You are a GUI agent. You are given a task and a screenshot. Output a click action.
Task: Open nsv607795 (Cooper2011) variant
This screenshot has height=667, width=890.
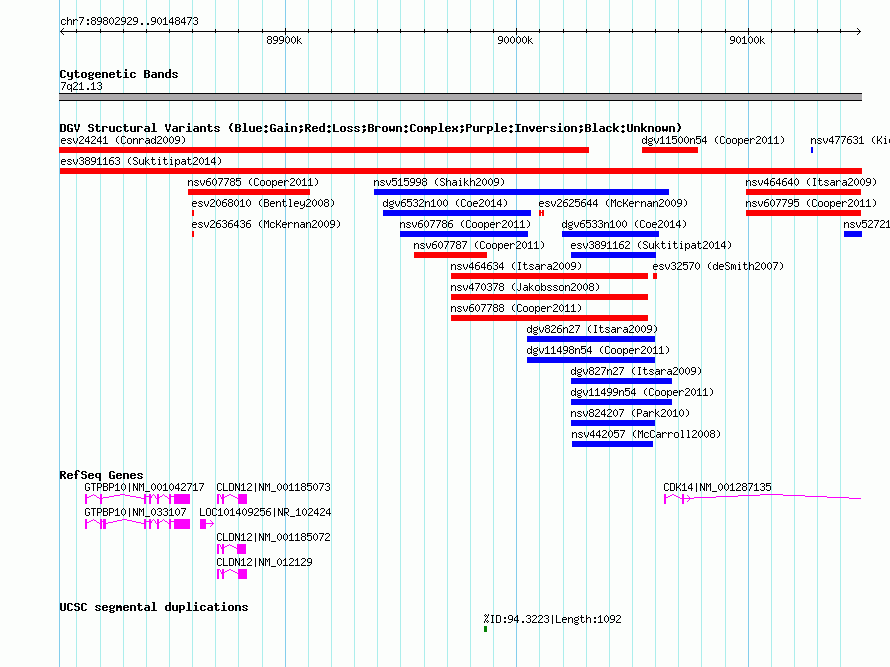tap(811, 203)
